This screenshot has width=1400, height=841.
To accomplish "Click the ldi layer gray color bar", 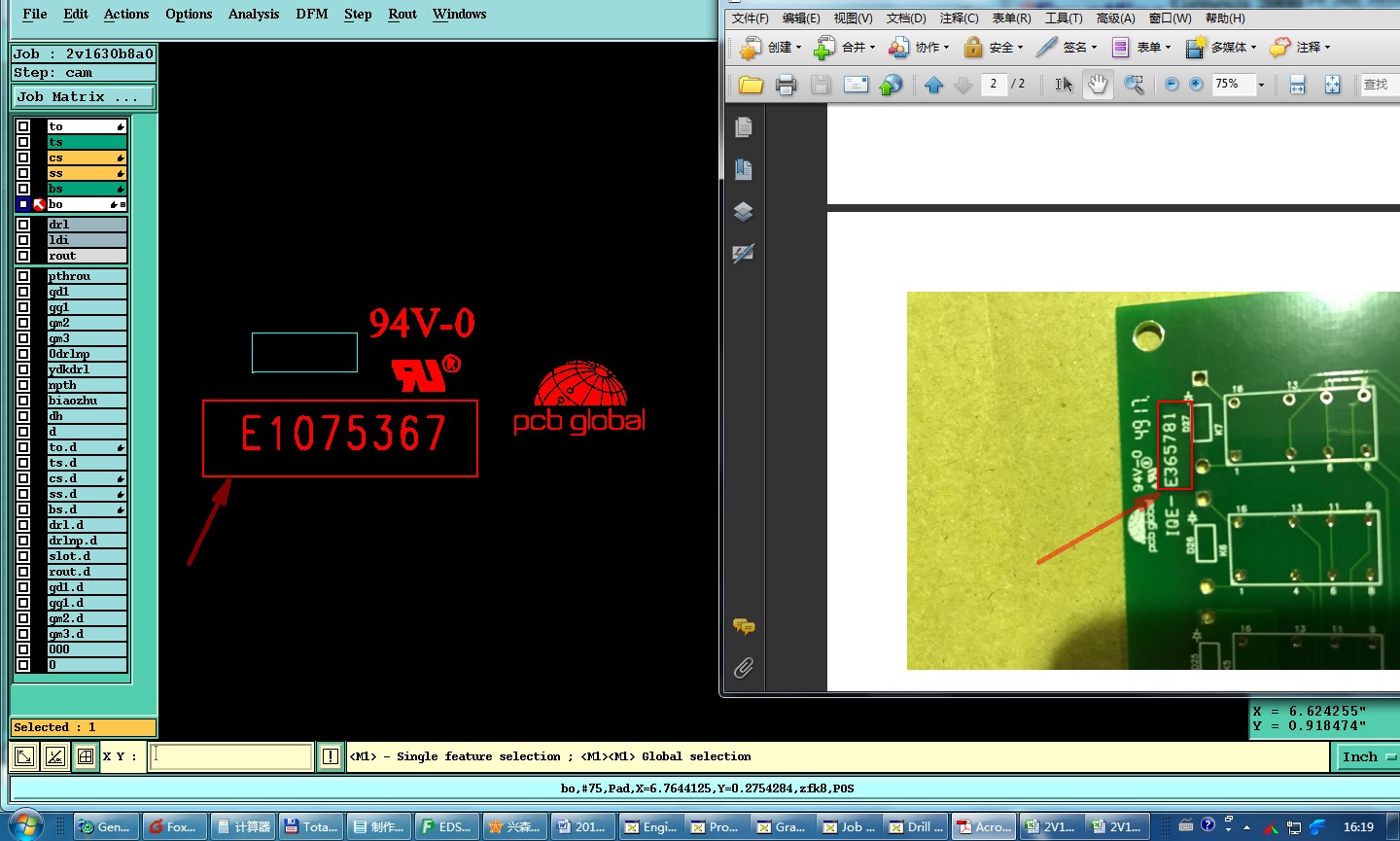I will 87,240.
